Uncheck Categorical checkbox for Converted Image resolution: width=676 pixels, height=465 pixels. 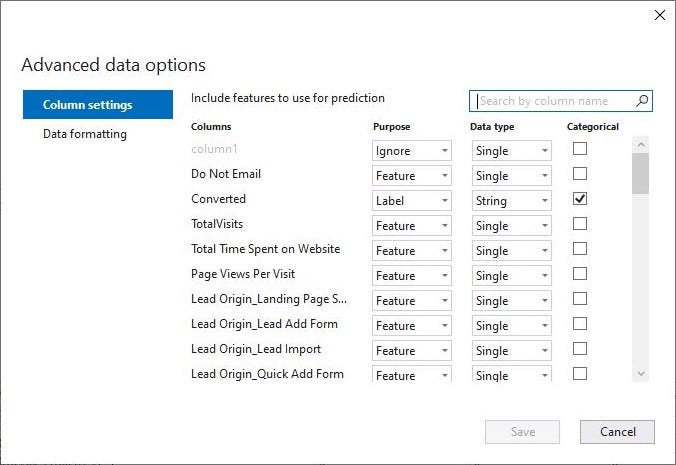580,199
